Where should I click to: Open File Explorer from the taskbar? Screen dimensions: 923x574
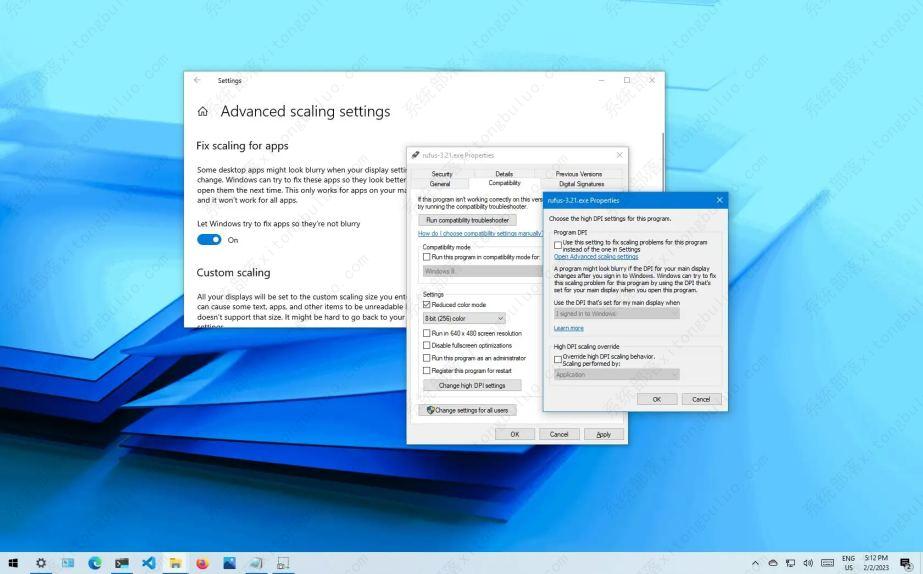tap(175, 563)
